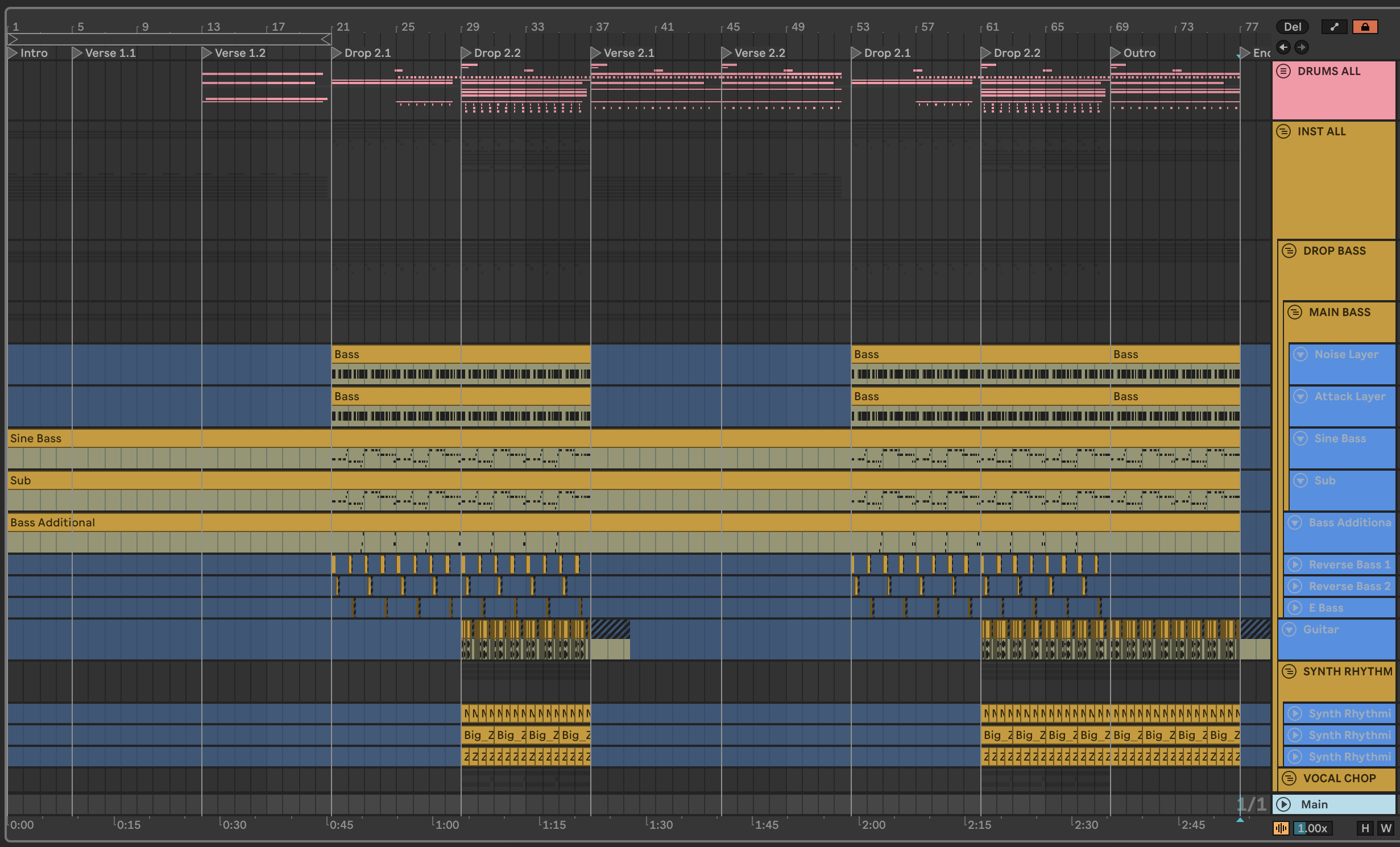1400x847 pixels.
Task: Unfold the Noise Layer track arrow
Action: coord(1300,354)
